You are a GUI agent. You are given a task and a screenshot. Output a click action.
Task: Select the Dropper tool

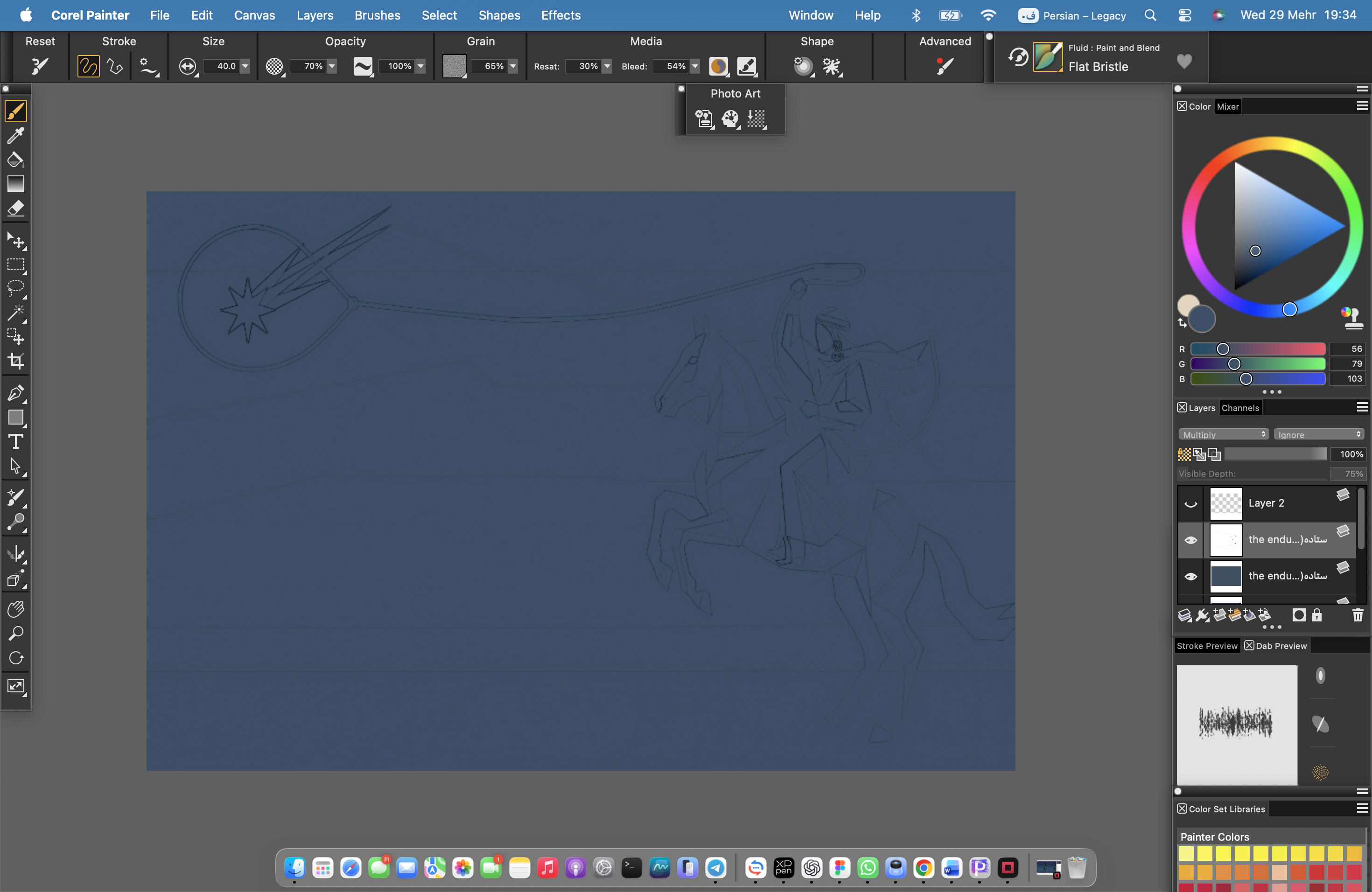click(15, 135)
